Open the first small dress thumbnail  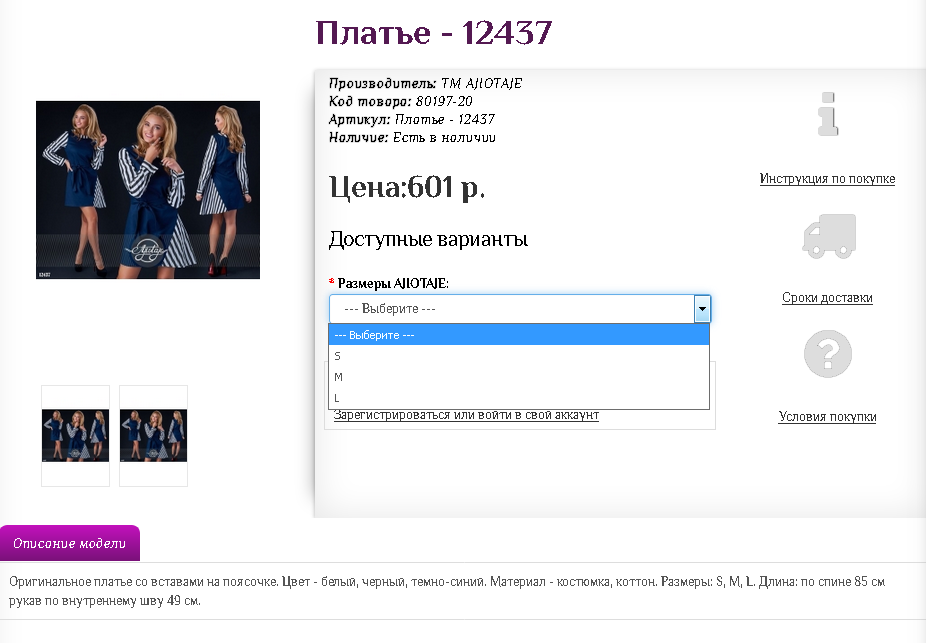point(76,436)
